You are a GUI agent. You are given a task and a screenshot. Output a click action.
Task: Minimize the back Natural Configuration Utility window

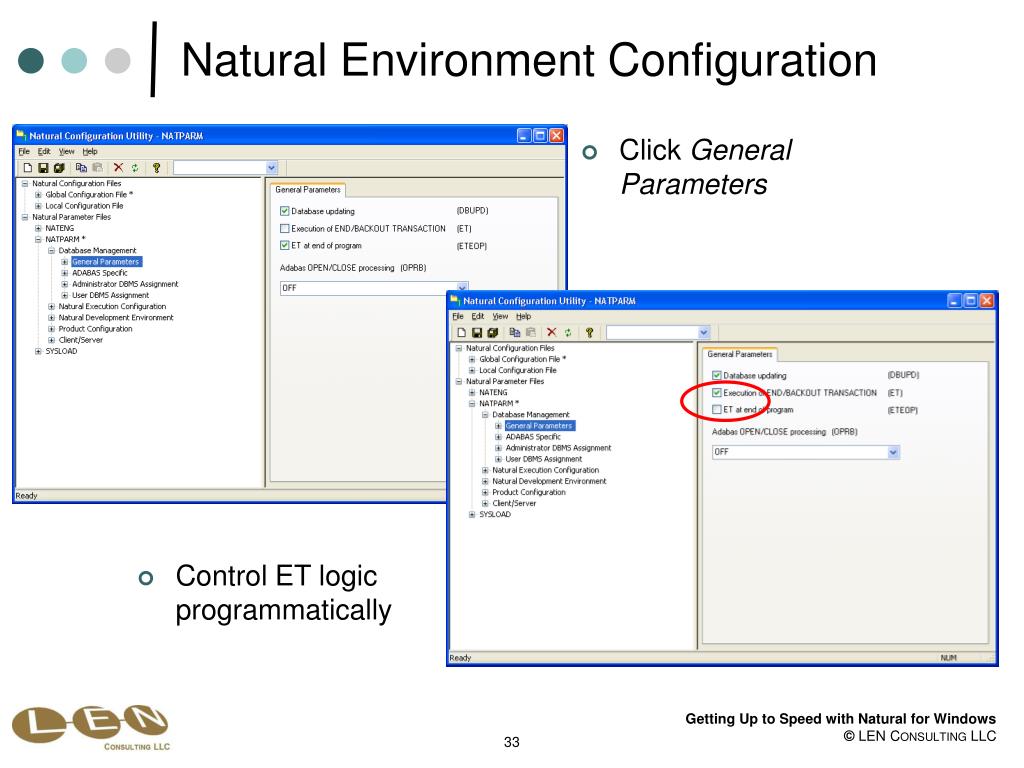[524, 135]
